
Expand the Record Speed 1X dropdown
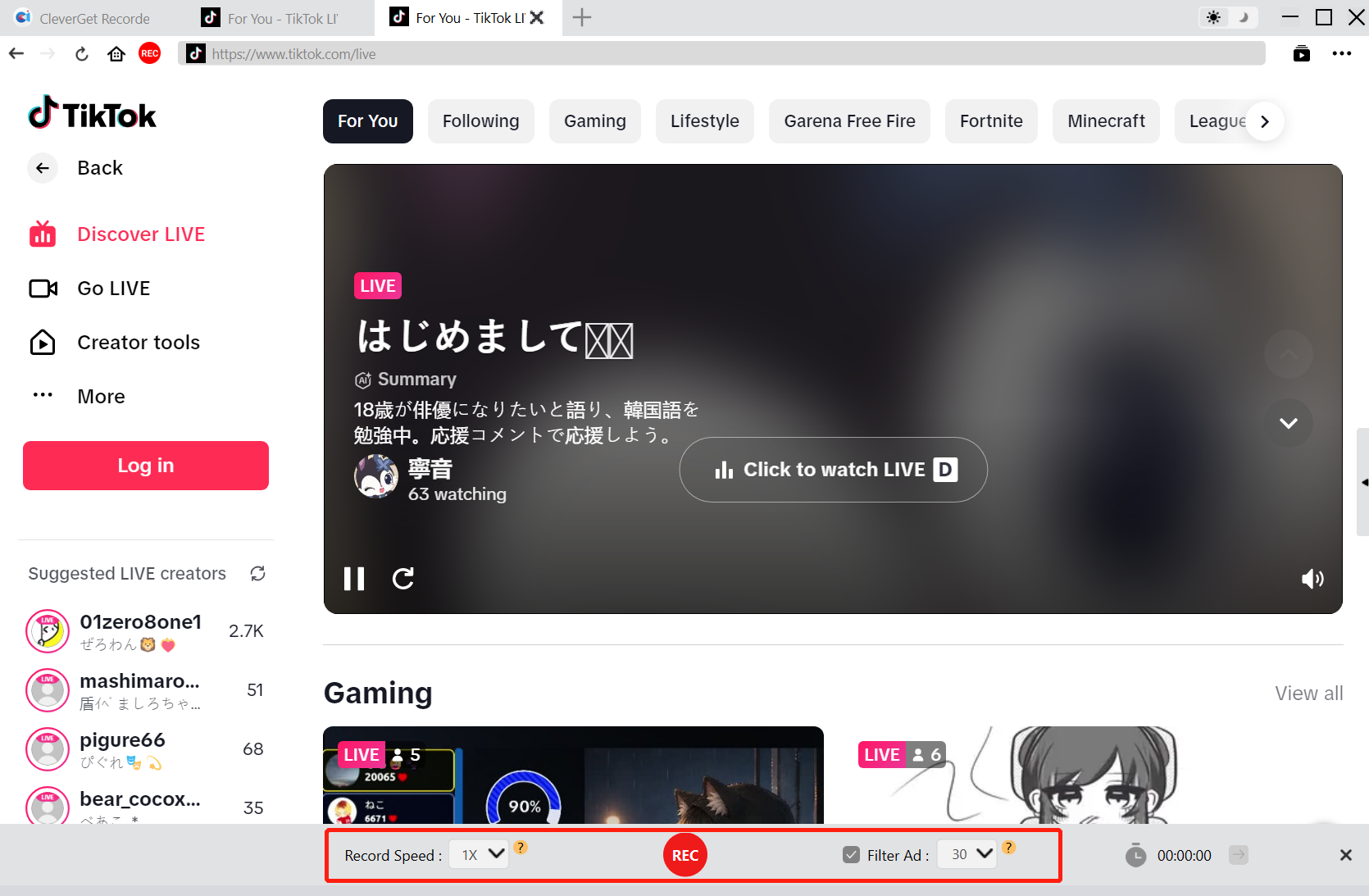pos(480,854)
